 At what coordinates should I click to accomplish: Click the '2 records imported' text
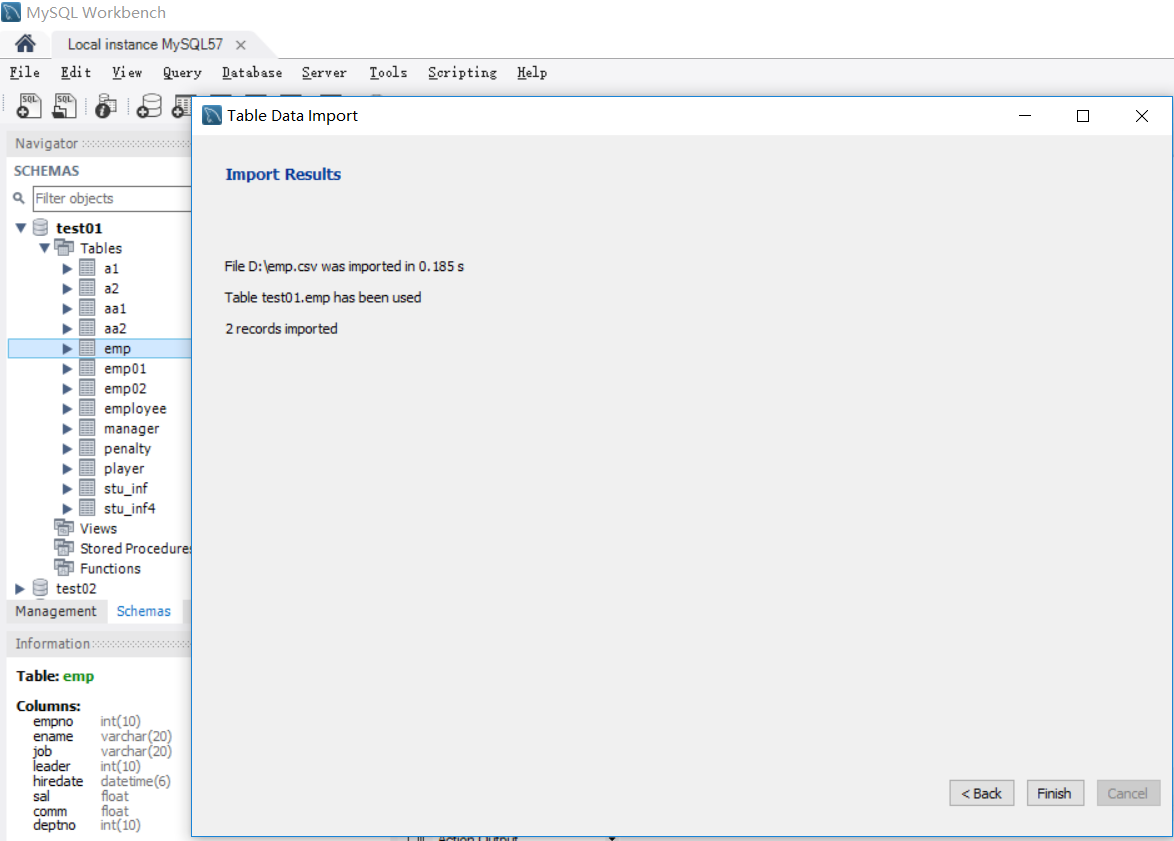(x=282, y=329)
